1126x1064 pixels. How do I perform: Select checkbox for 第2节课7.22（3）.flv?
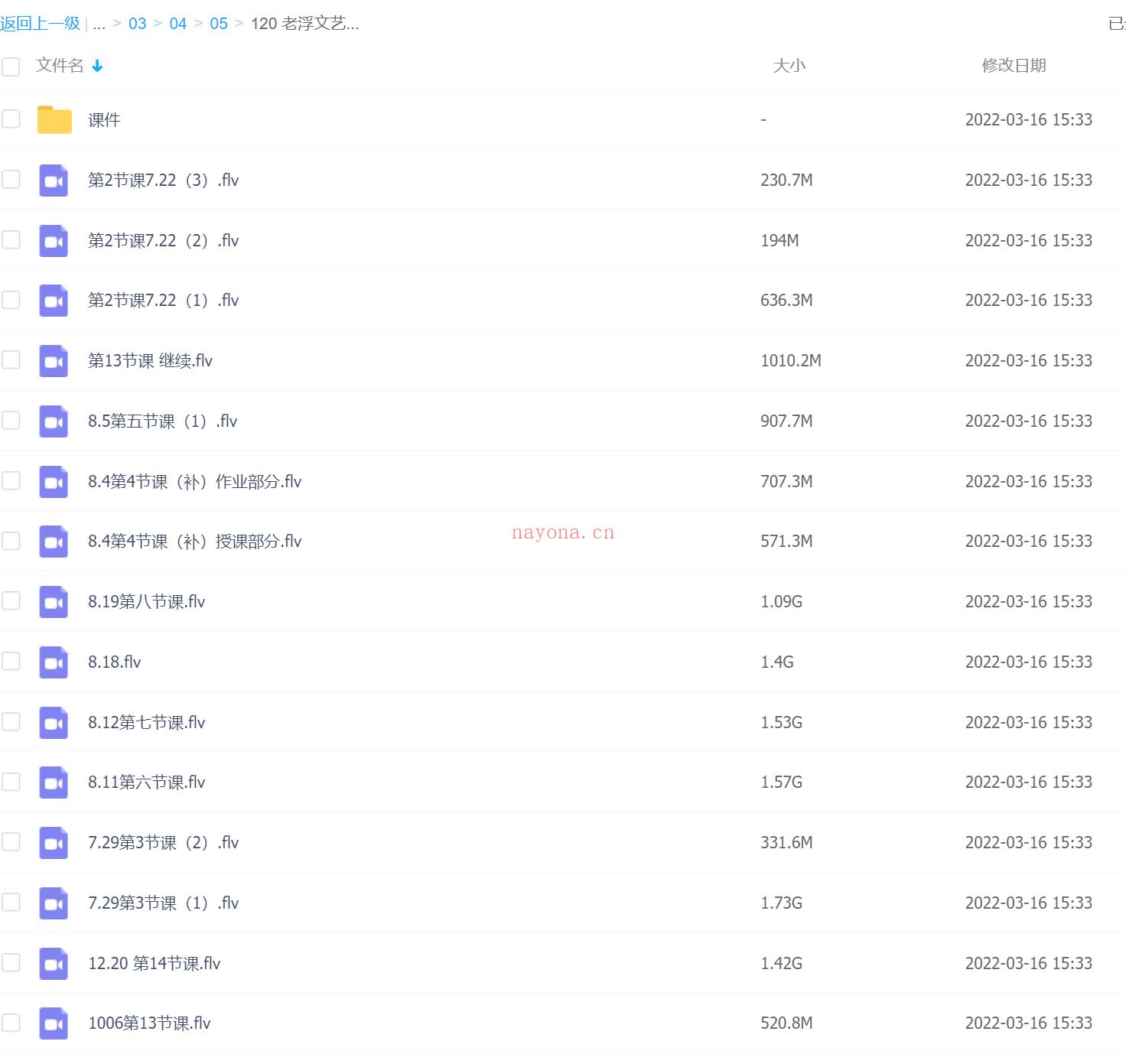pyautogui.click(x=11, y=179)
